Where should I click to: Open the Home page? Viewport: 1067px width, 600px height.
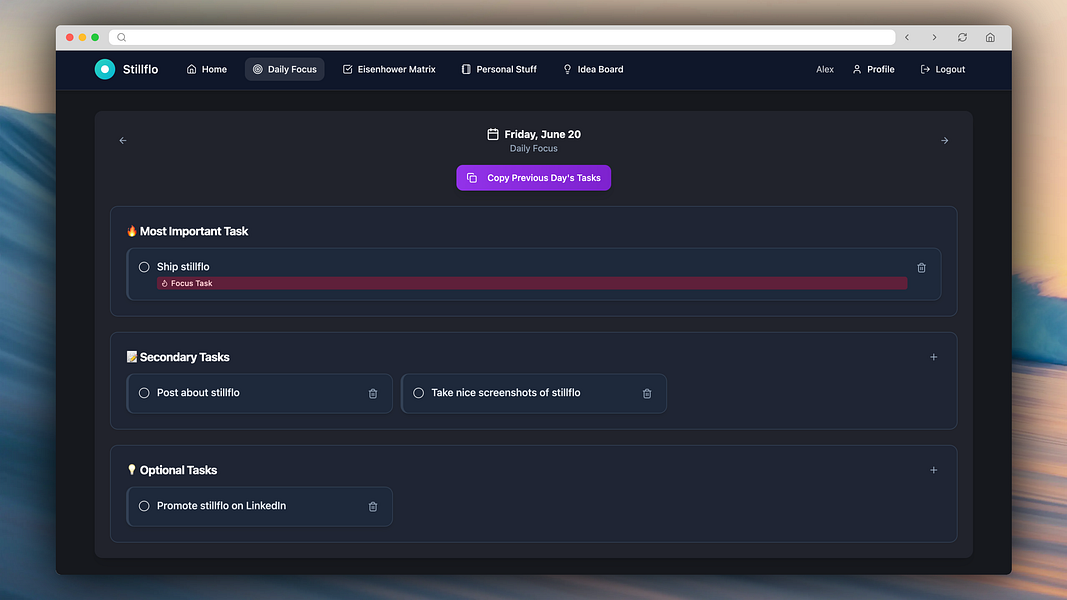click(207, 69)
